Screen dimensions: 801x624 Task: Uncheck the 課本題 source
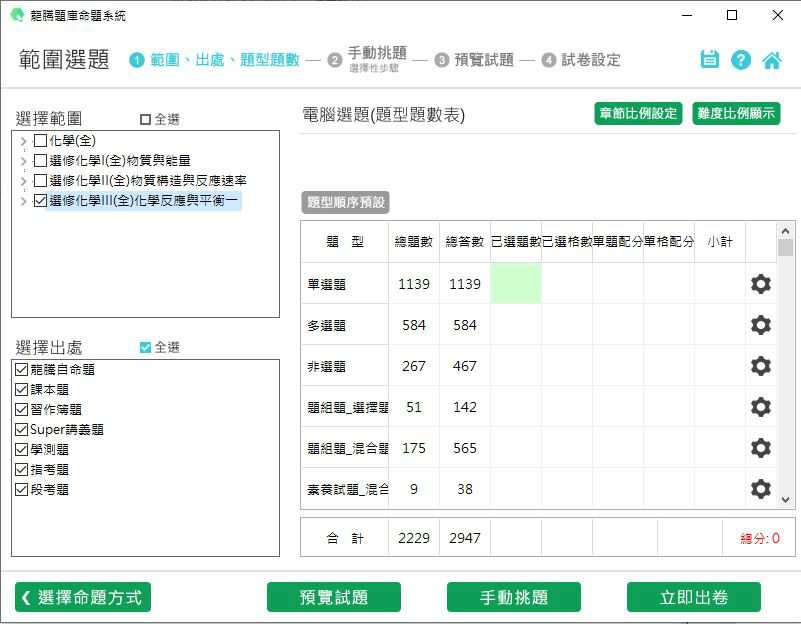[21, 390]
